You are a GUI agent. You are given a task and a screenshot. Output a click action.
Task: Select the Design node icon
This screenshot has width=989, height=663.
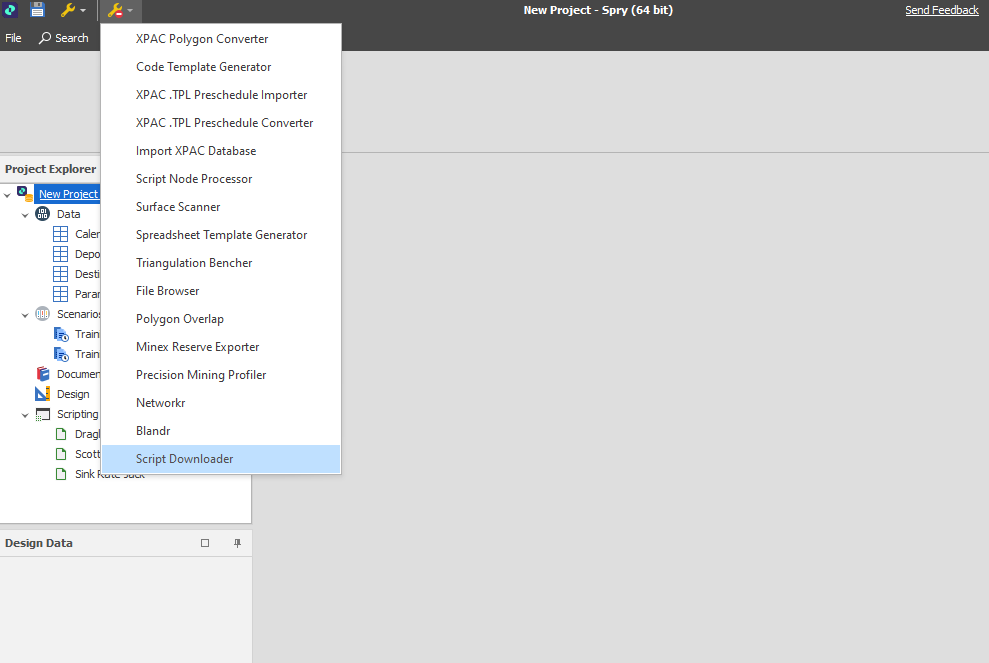(x=42, y=393)
